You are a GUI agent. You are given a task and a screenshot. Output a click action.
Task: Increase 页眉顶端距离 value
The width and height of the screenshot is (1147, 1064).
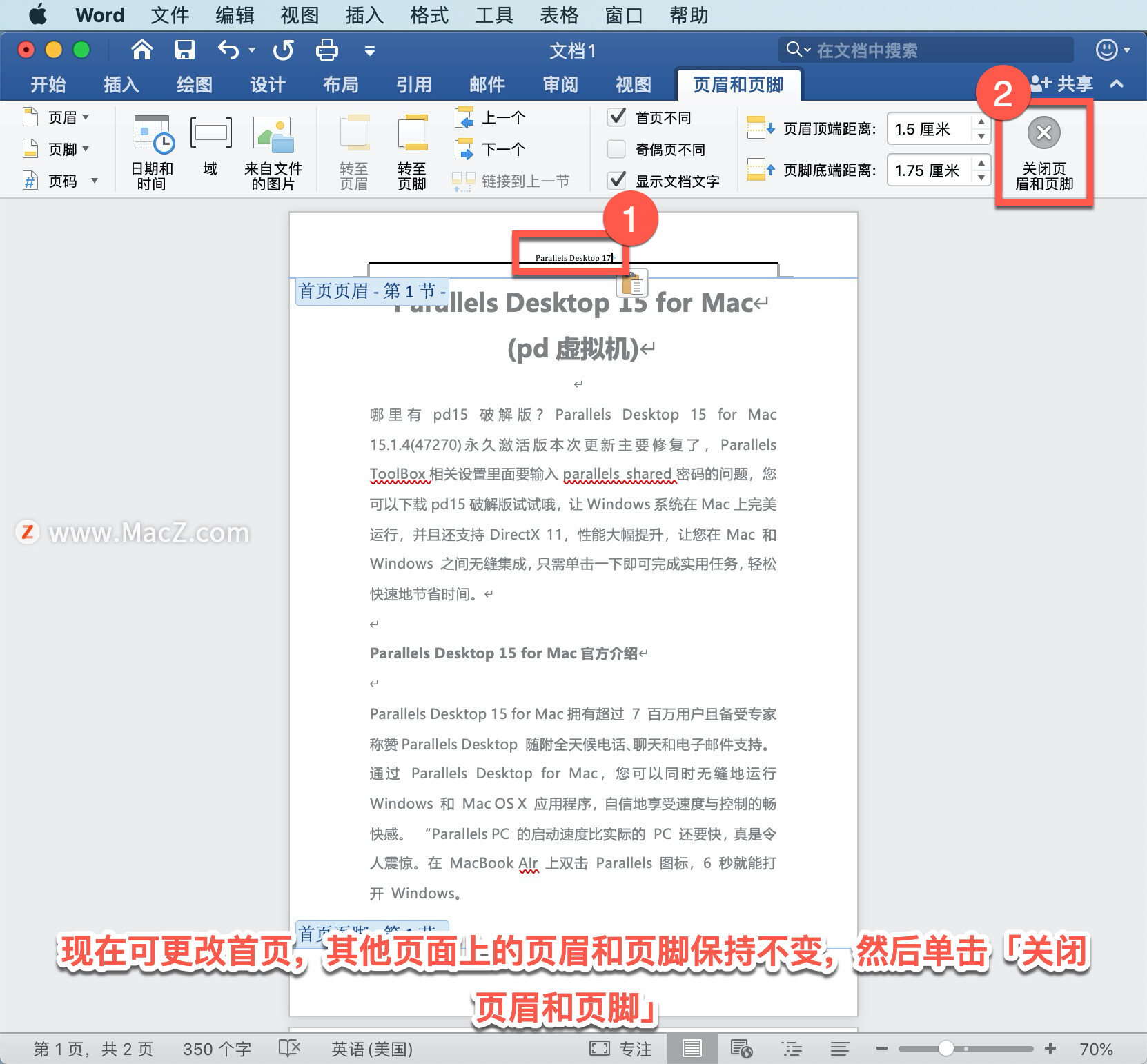(x=981, y=122)
